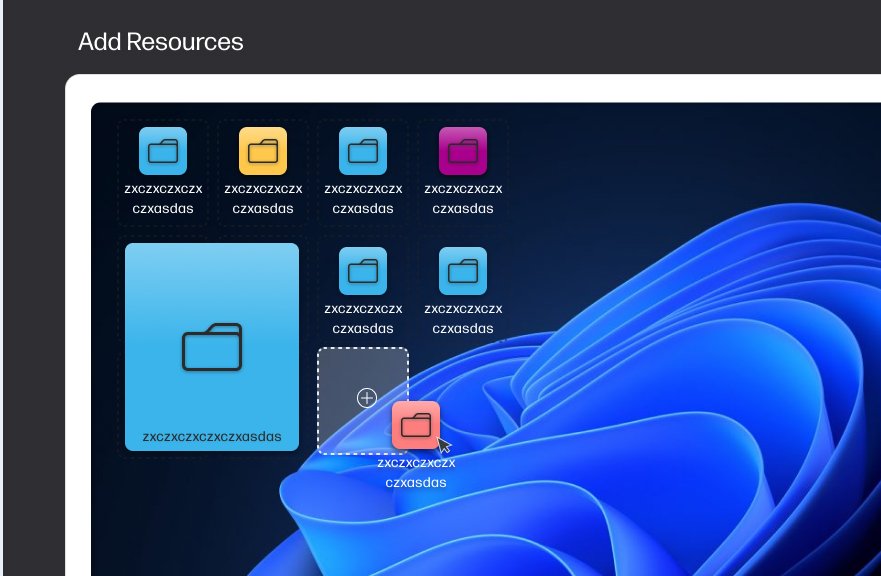Open the magenta folder icon
Screen dimensions: 881x576
[463, 151]
